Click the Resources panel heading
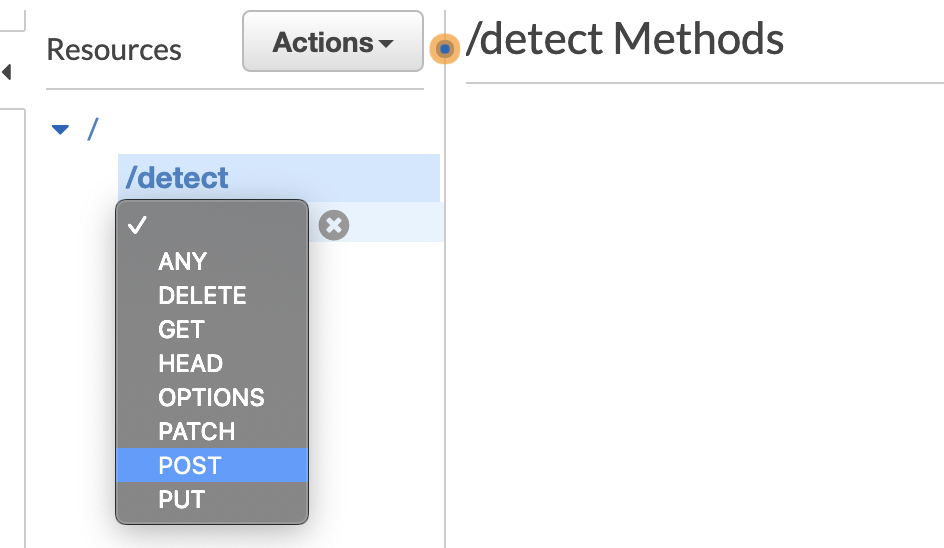 [x=114, y=49]
